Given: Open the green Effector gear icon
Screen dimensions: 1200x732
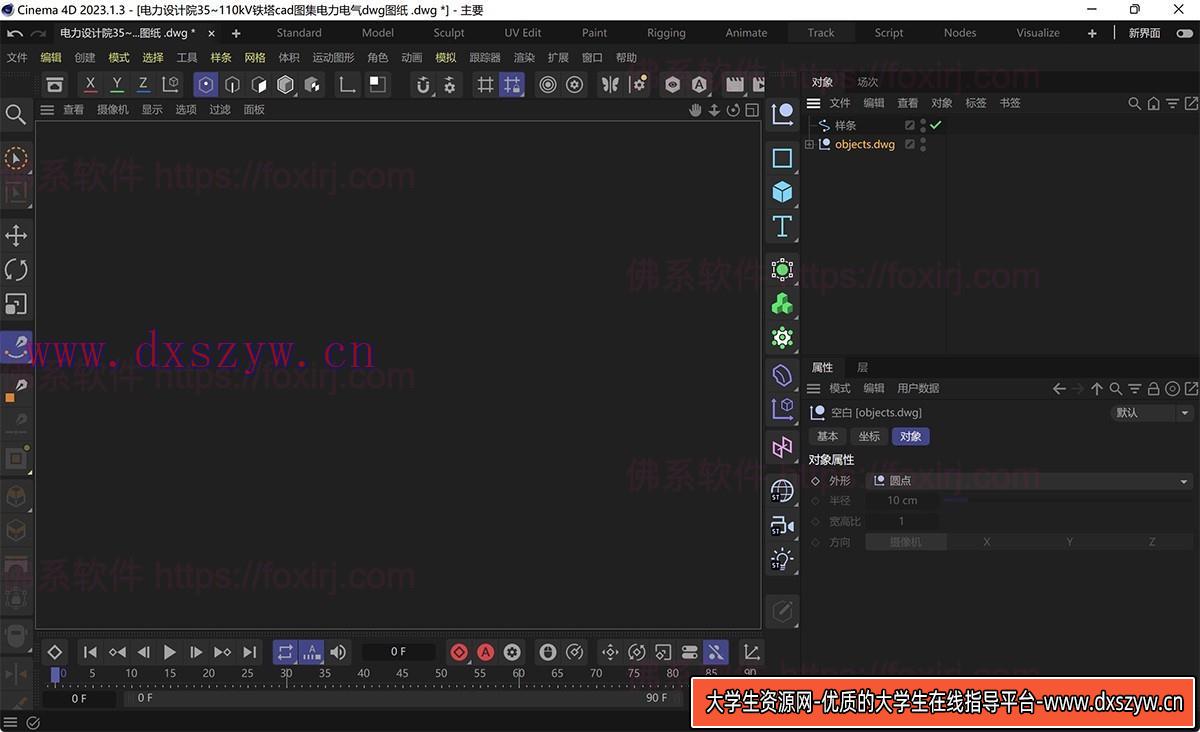Looking at the screenshot, I should tap(782, 338).
